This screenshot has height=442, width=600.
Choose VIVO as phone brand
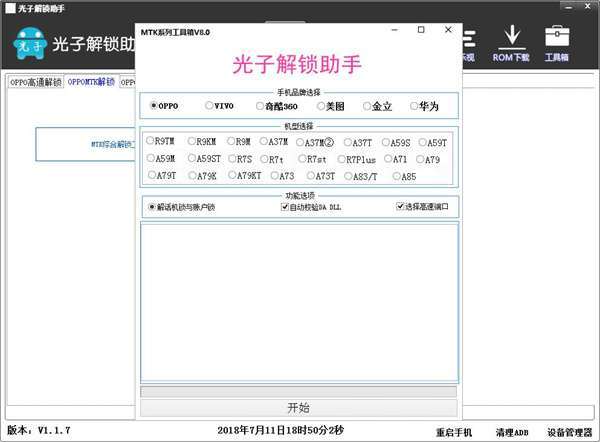209,105
